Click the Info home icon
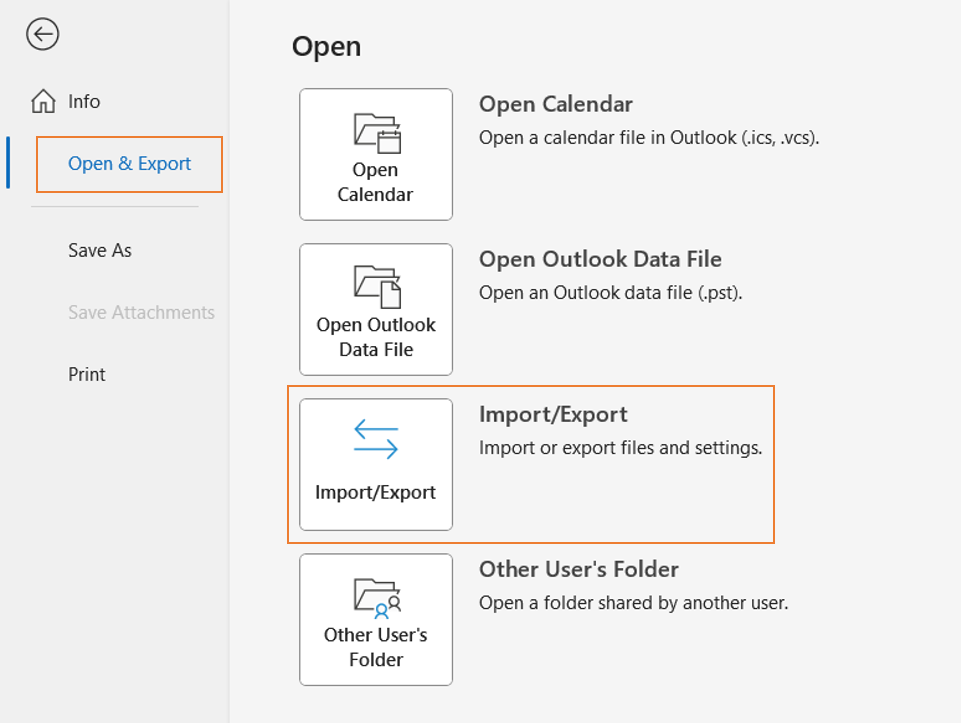 44,101
